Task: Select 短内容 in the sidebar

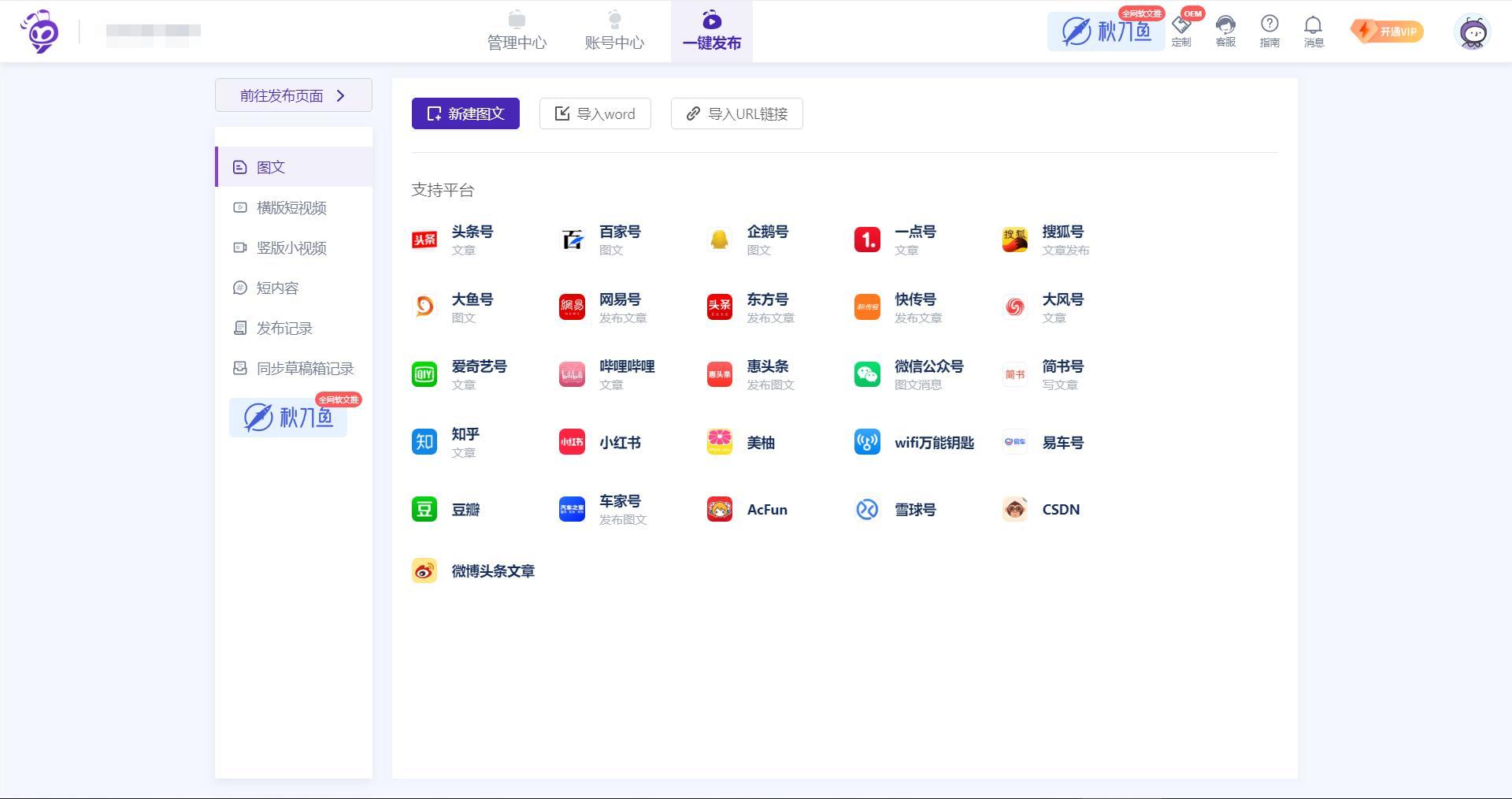Action: click(294, 288)
